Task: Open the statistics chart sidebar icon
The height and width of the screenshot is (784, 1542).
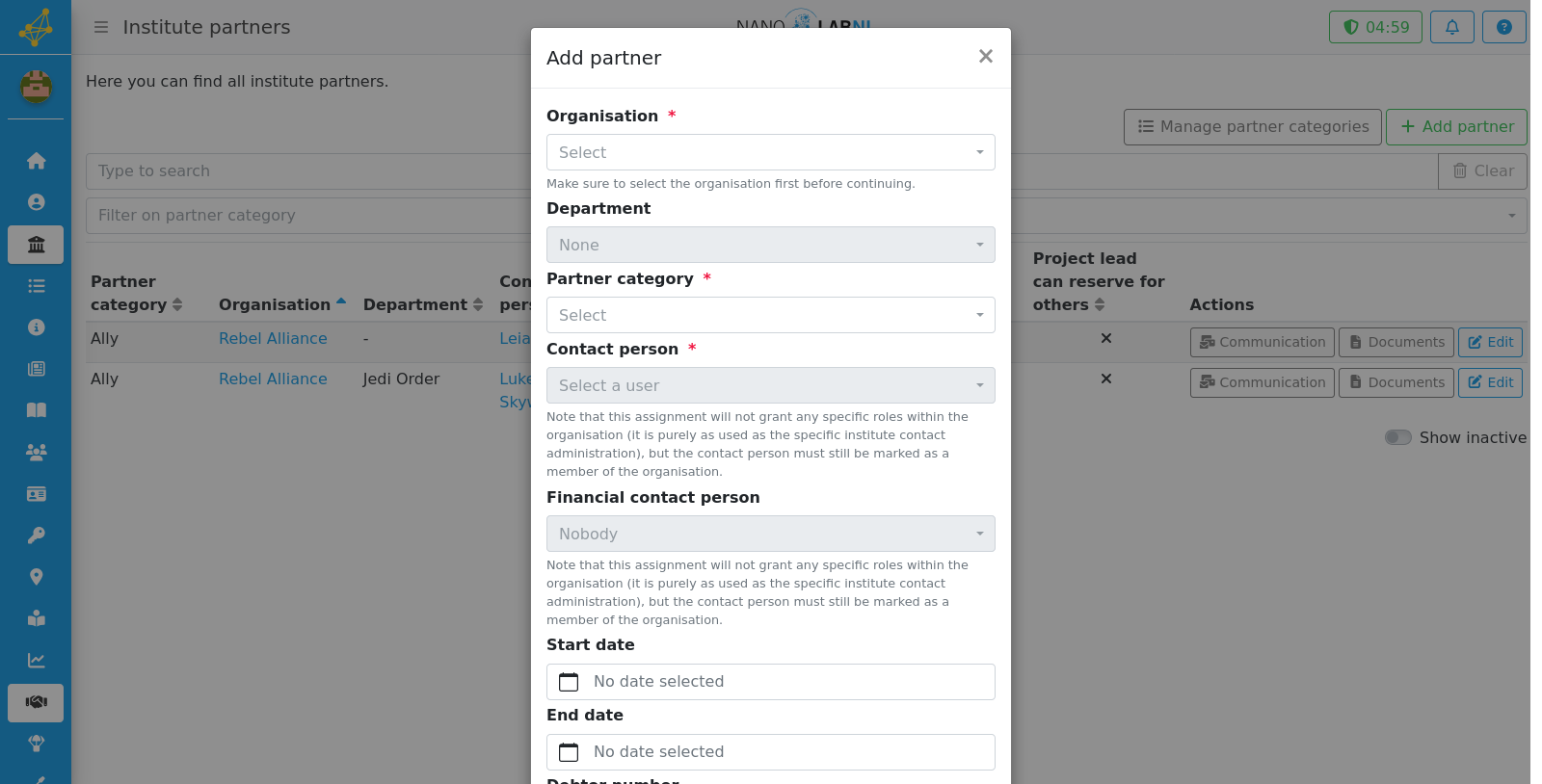Action: tap(36, 661)
